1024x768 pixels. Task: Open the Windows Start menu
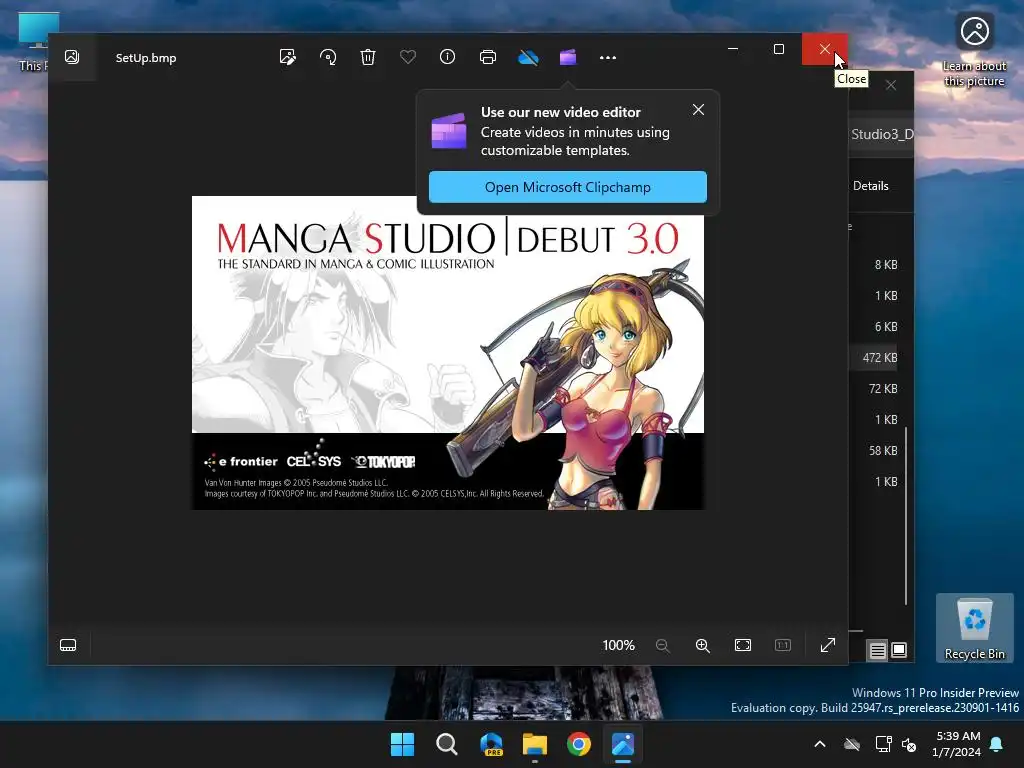(402, 744)
